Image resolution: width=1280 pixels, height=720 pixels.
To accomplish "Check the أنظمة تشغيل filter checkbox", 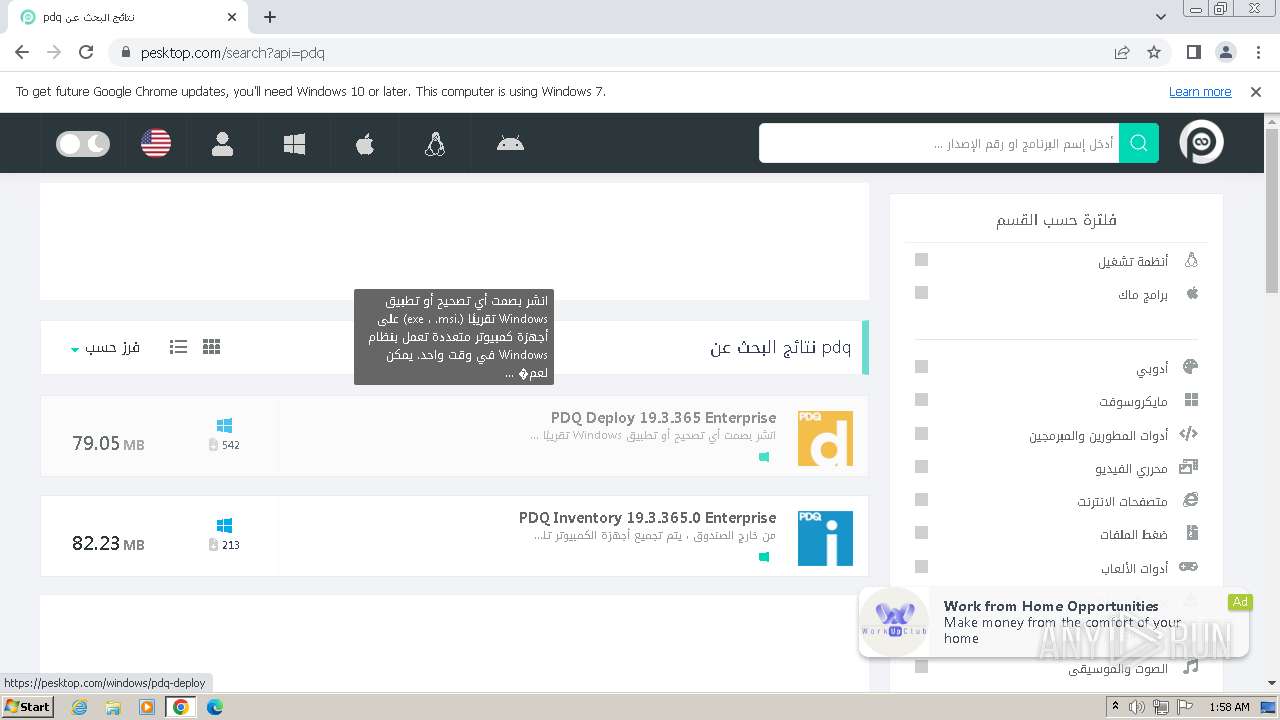I will click(921, 260).
